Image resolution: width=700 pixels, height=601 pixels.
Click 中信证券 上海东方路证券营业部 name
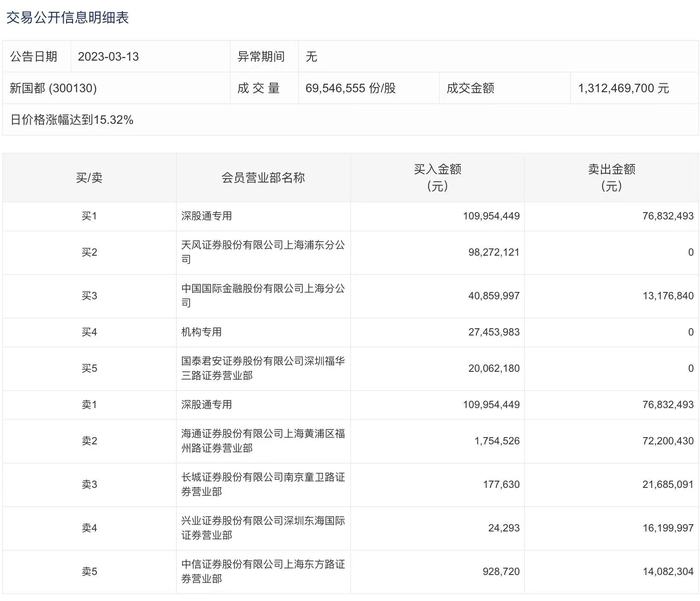pyautogui.click(x=263, y=571)
